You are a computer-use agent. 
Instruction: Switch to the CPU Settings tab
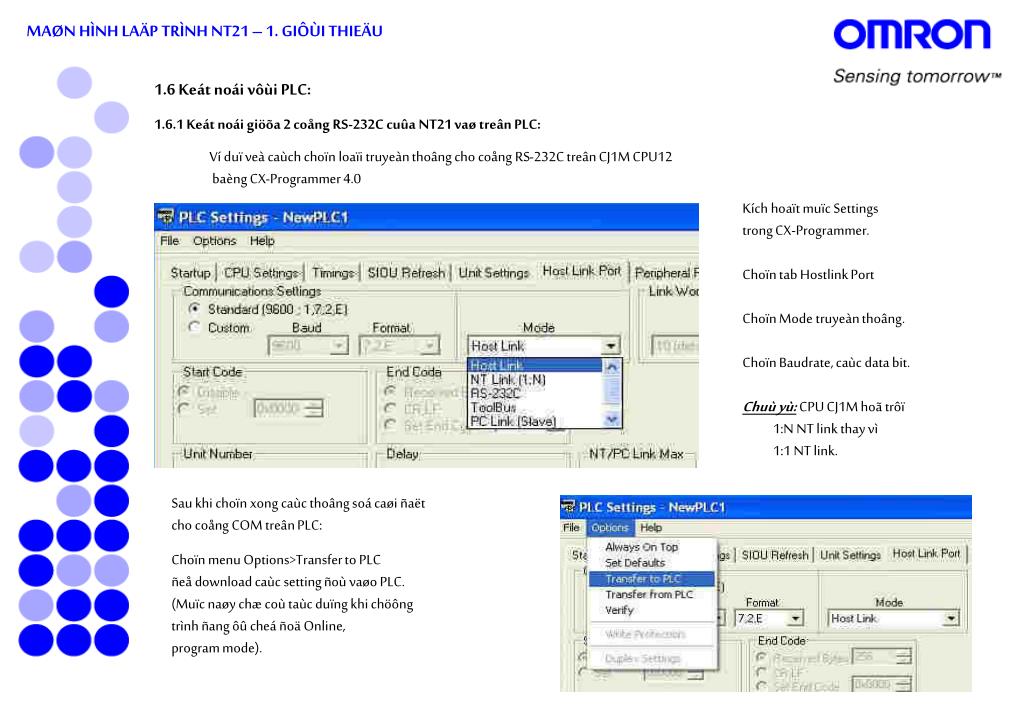coord(261,273)
